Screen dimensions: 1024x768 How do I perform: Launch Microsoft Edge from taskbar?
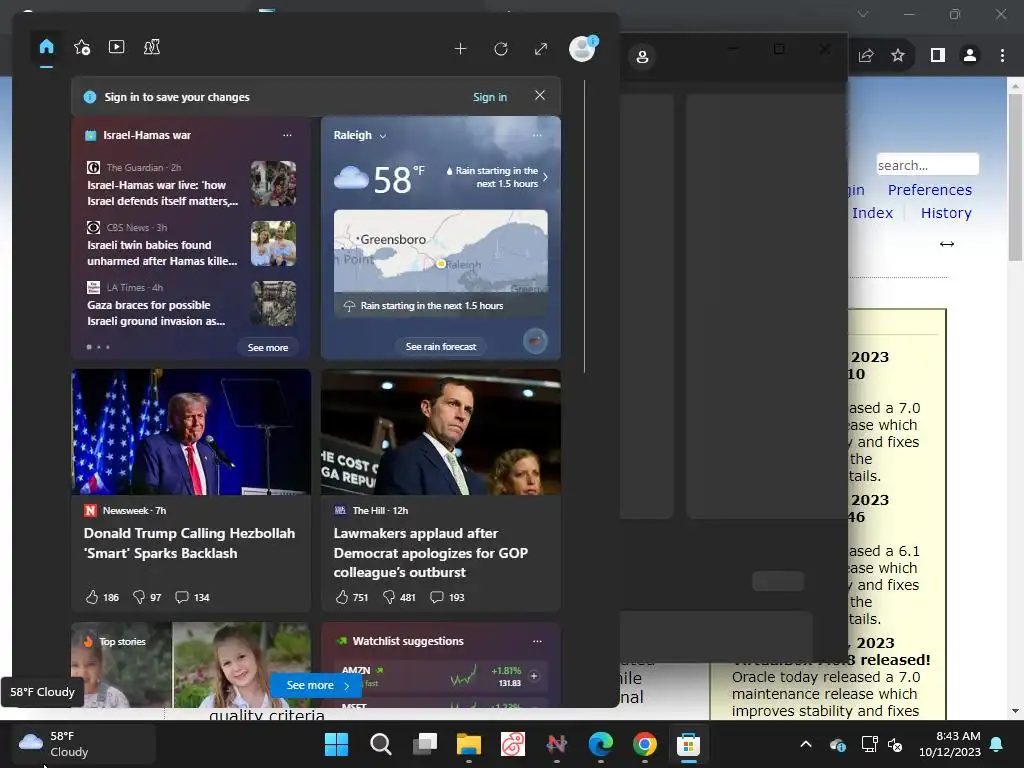coord(601,744)
